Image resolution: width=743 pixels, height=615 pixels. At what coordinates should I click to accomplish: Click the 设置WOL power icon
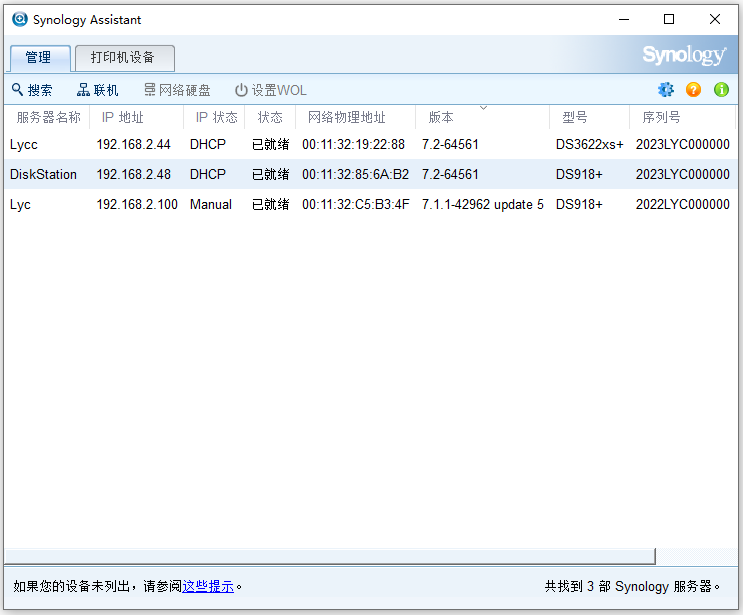pyautogui.click(x=241, y=90)
